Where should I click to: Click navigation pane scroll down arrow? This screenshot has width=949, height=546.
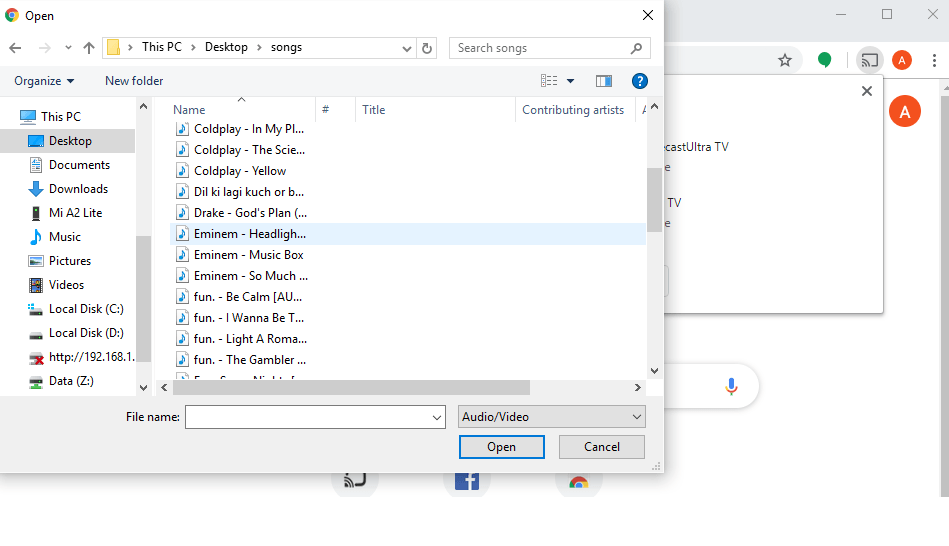click(143, 388)
